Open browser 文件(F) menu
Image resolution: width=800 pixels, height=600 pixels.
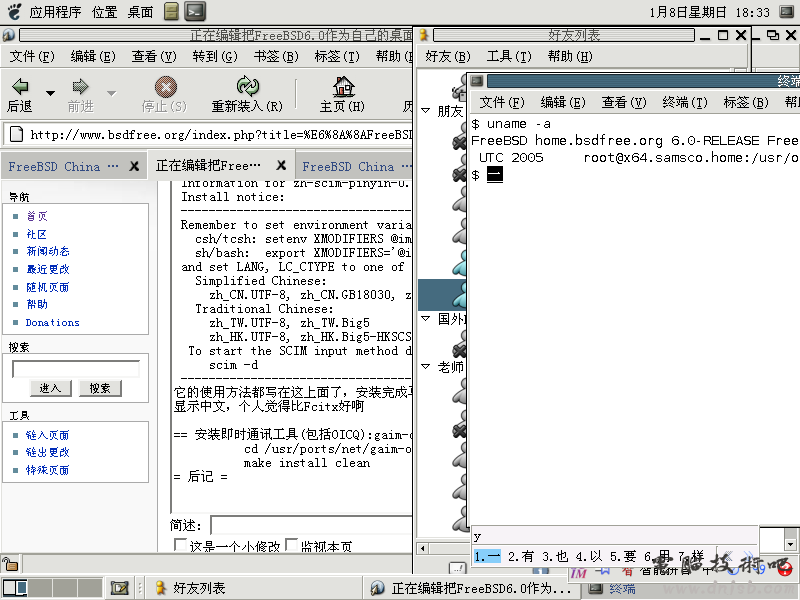(x=32, y=56)
